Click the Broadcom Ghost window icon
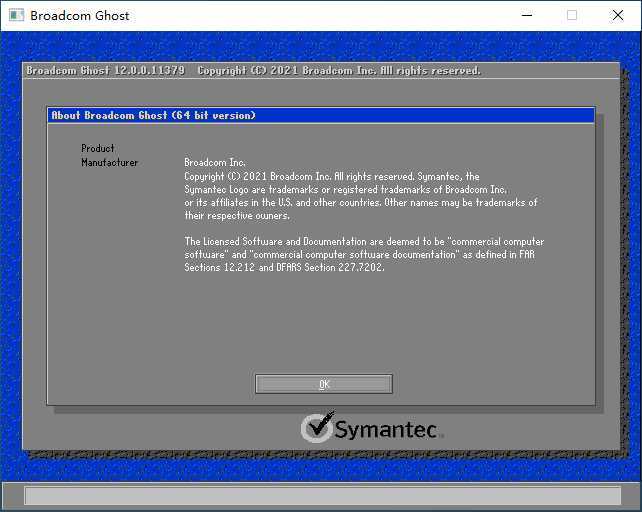642x512 pixels. coord(16,16)
